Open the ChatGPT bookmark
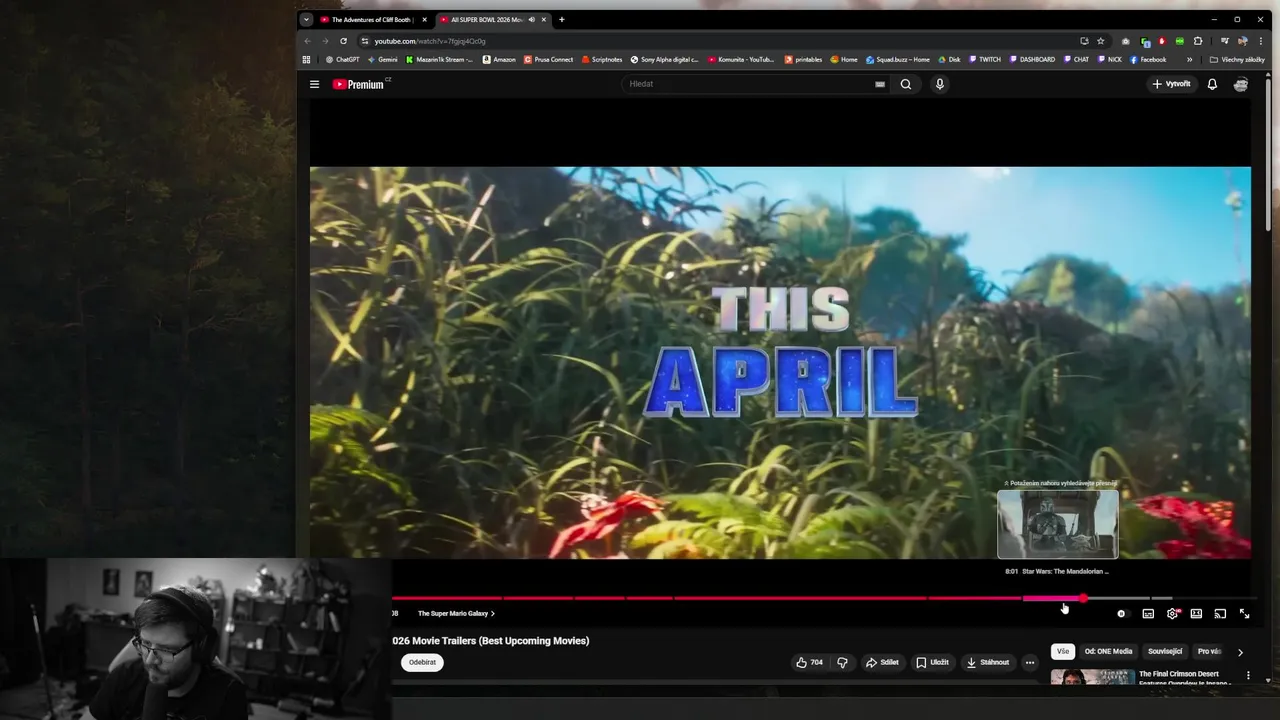Screen dimensions: 1280x720 pos(342,60)
